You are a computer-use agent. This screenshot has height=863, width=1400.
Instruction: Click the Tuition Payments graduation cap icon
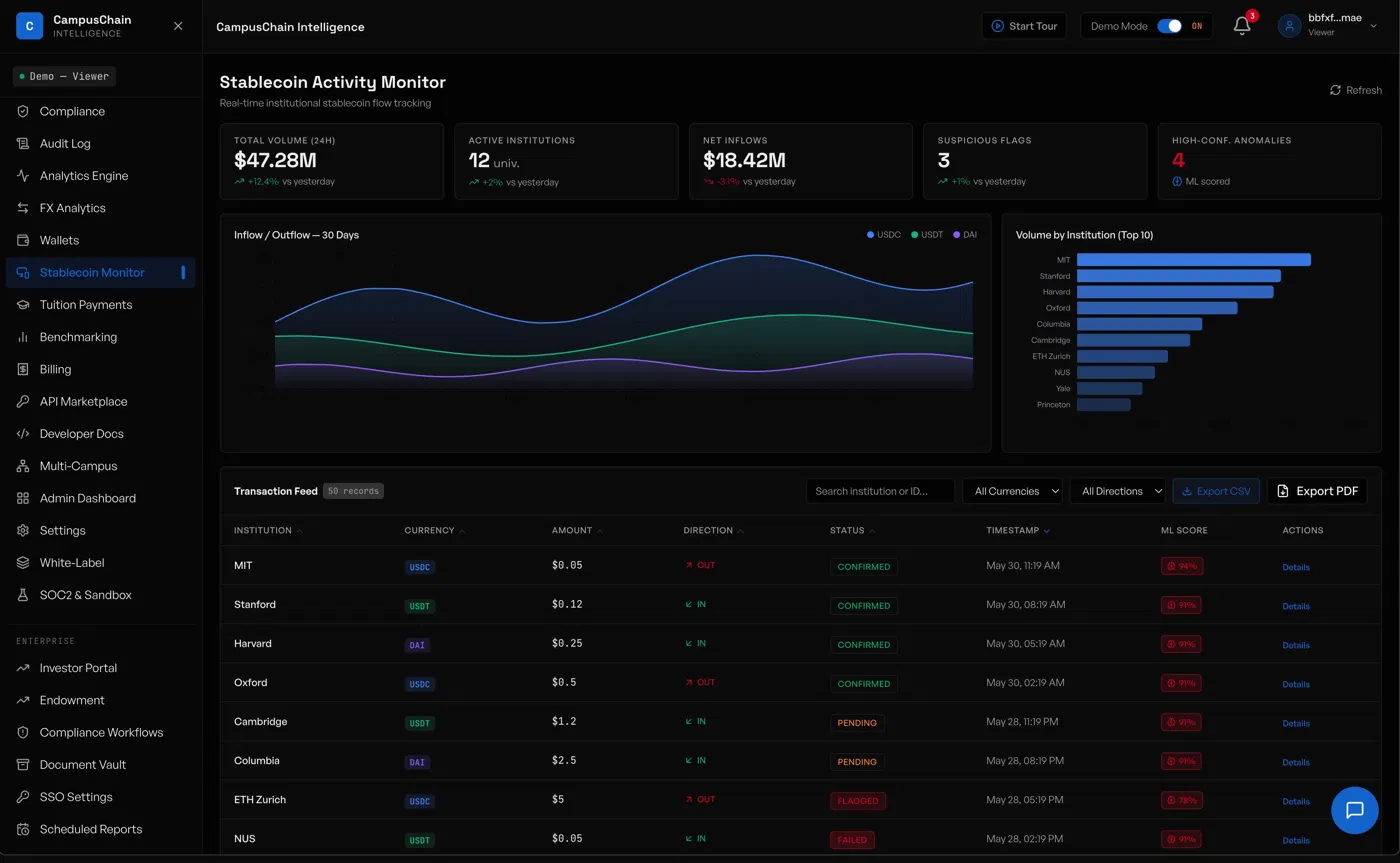tap(23, 305)
